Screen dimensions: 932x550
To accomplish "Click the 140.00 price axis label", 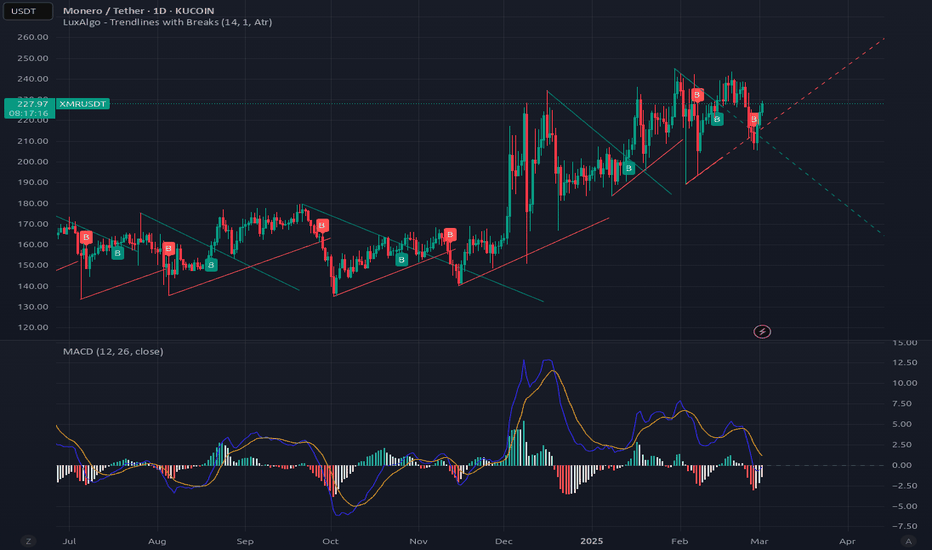I will [x=33, y=286].
